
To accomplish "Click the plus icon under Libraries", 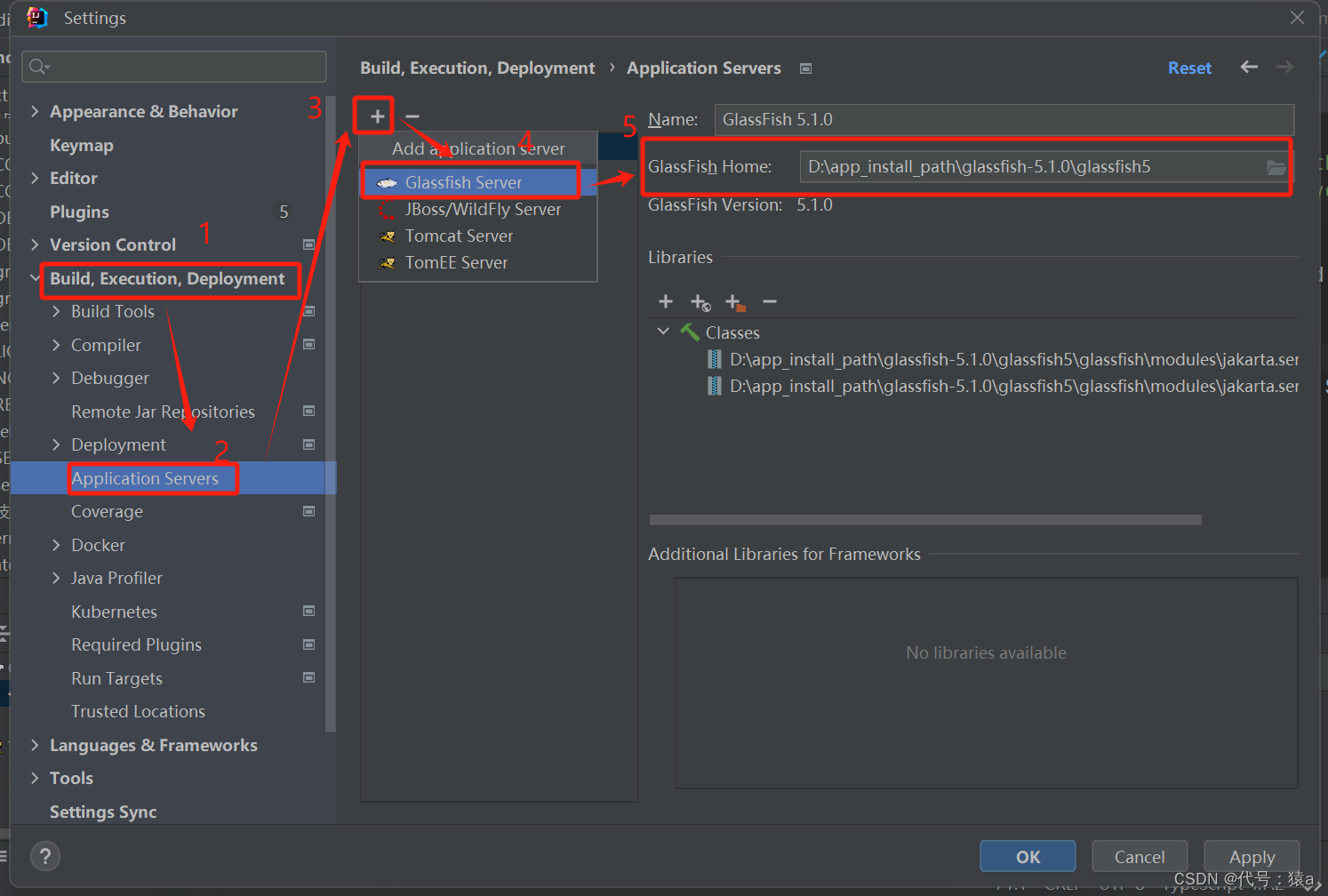I will [x=665, y=302].
